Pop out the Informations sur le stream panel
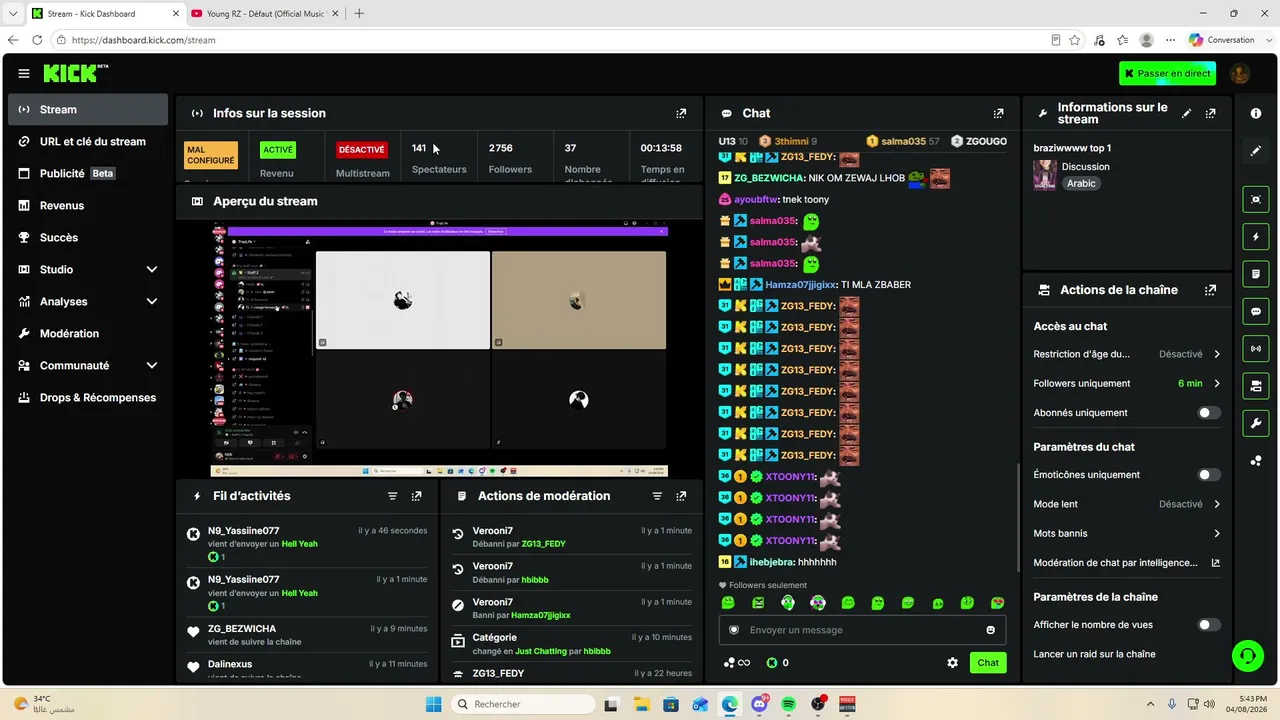The height and width of the screenshot is (720, 1280). (x=1211, y=113)
